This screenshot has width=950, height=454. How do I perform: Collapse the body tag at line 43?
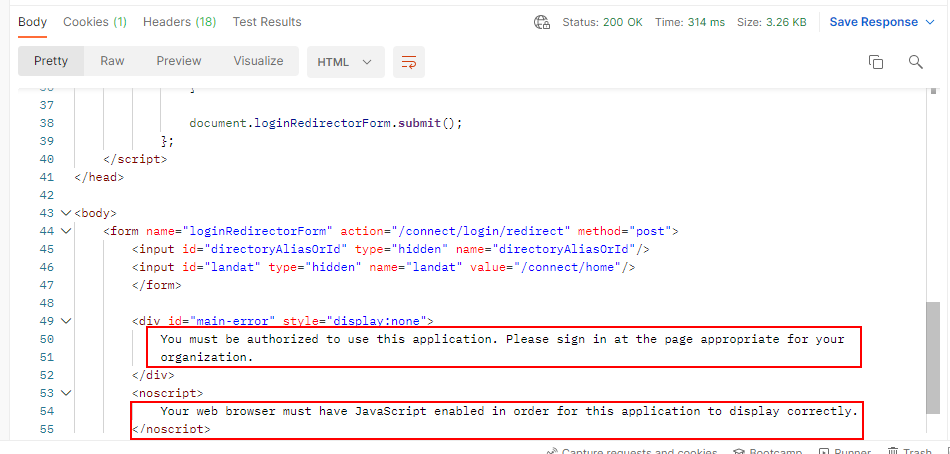coord(66,213)
